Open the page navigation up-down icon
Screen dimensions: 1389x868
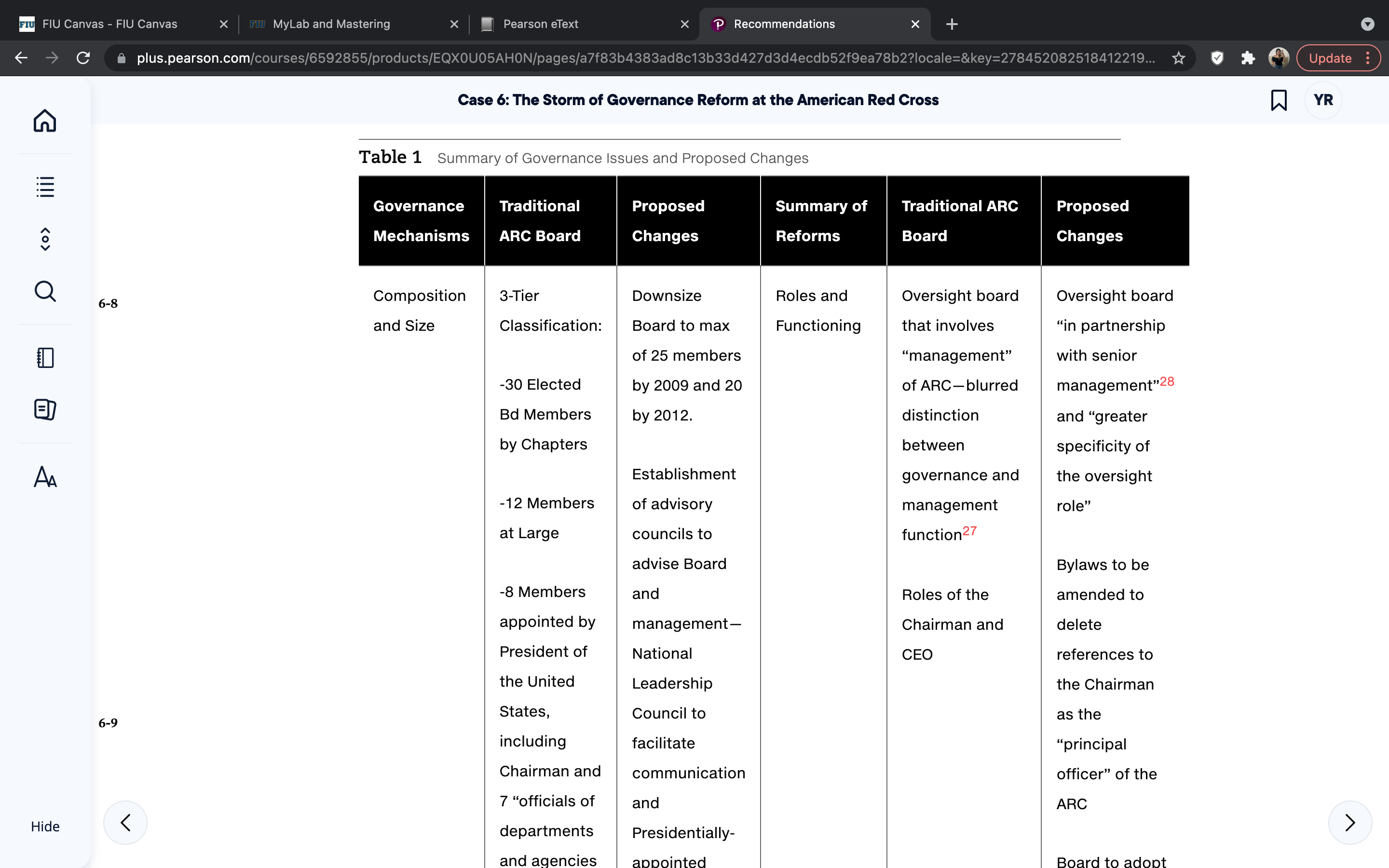[x=45, y=239]
